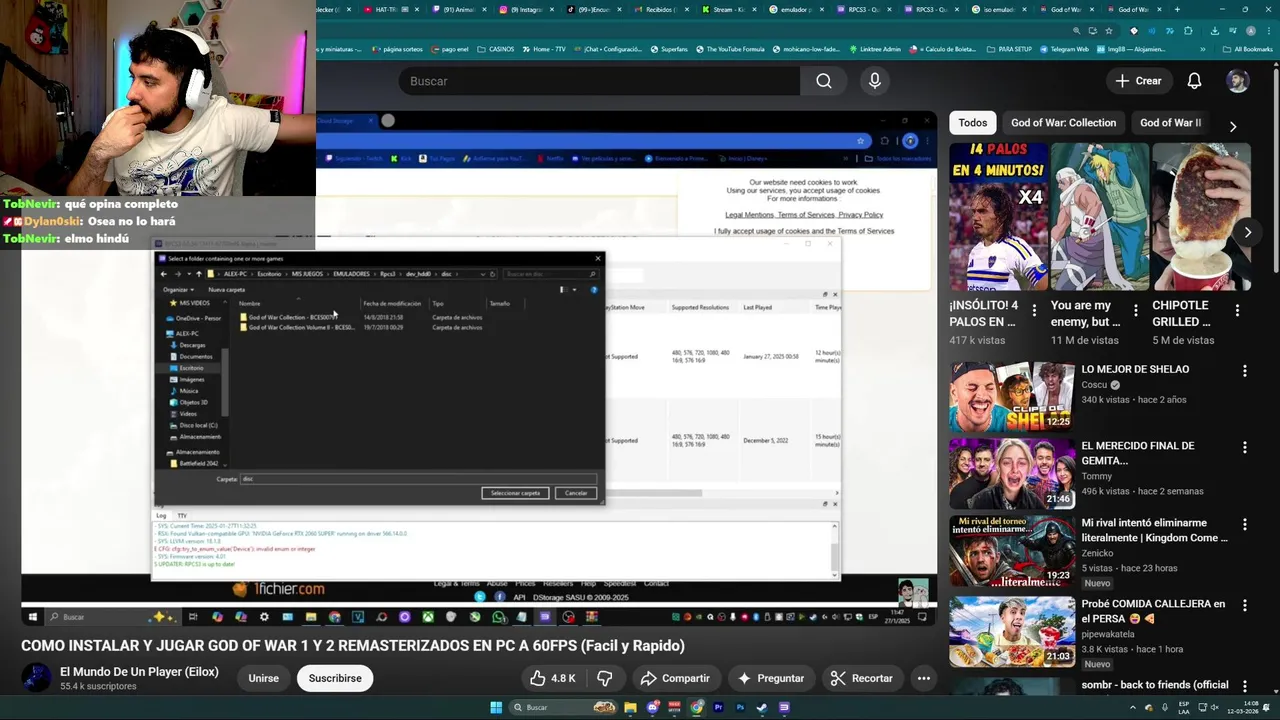Click the Carpeta name field

point(418,479)
